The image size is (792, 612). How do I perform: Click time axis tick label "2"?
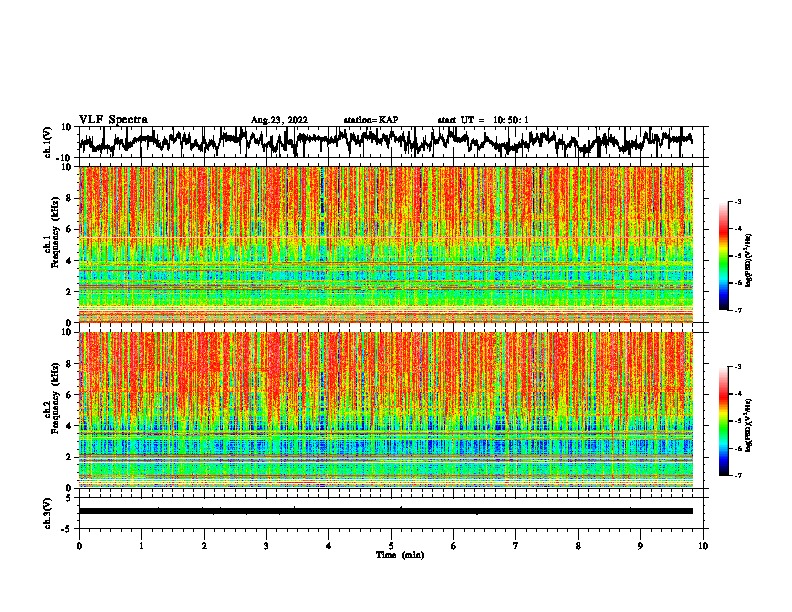pyautogui.click(x=204, y=546)
